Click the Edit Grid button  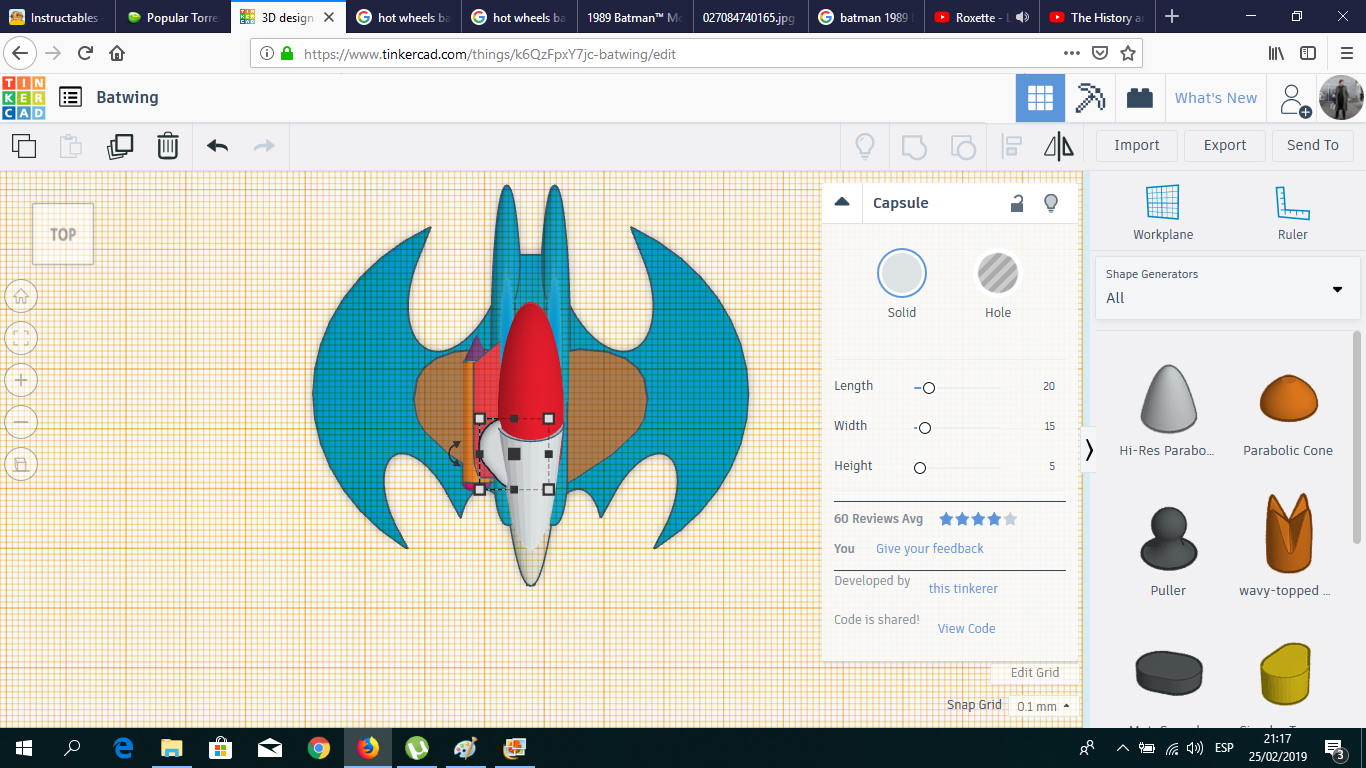tap(1034, 672)
